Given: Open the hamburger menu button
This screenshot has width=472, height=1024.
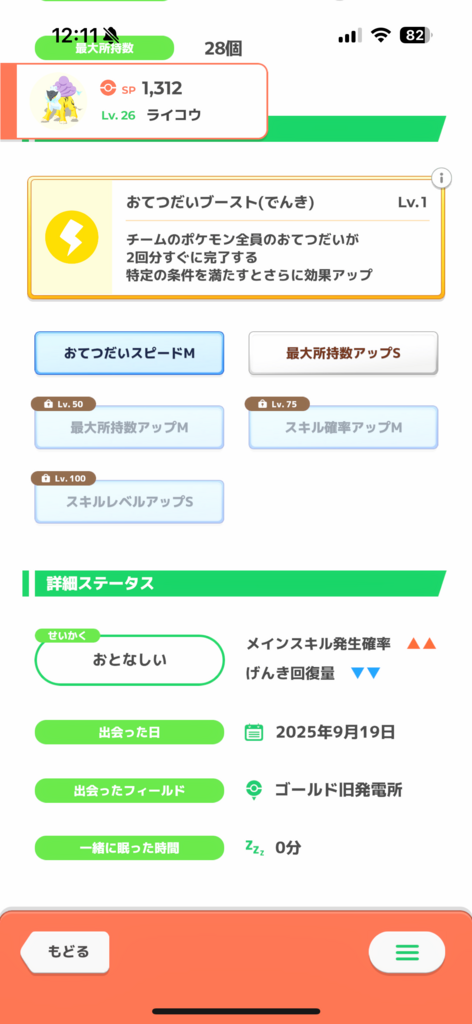Looking at the screenshot, I should 407,952.
